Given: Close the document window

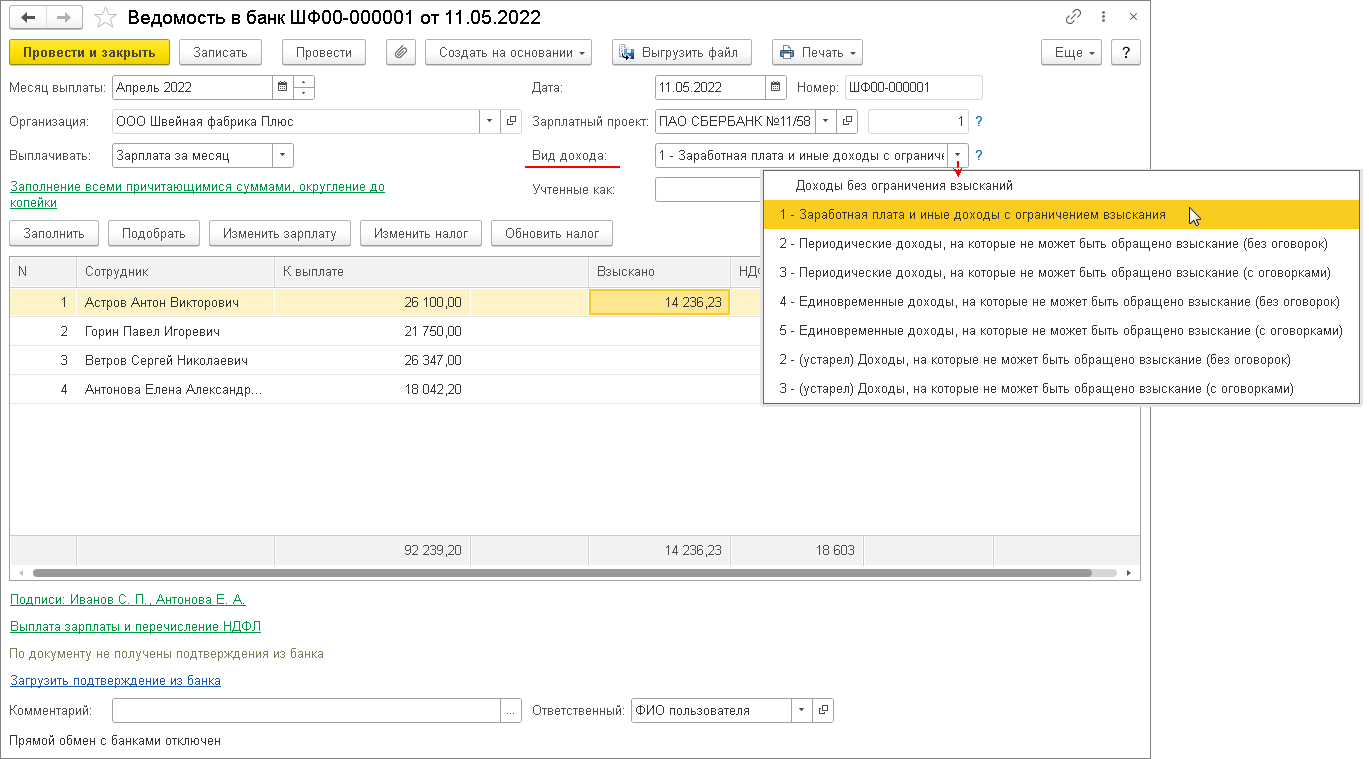Looking at the screenshot, I should point(1133,17).
